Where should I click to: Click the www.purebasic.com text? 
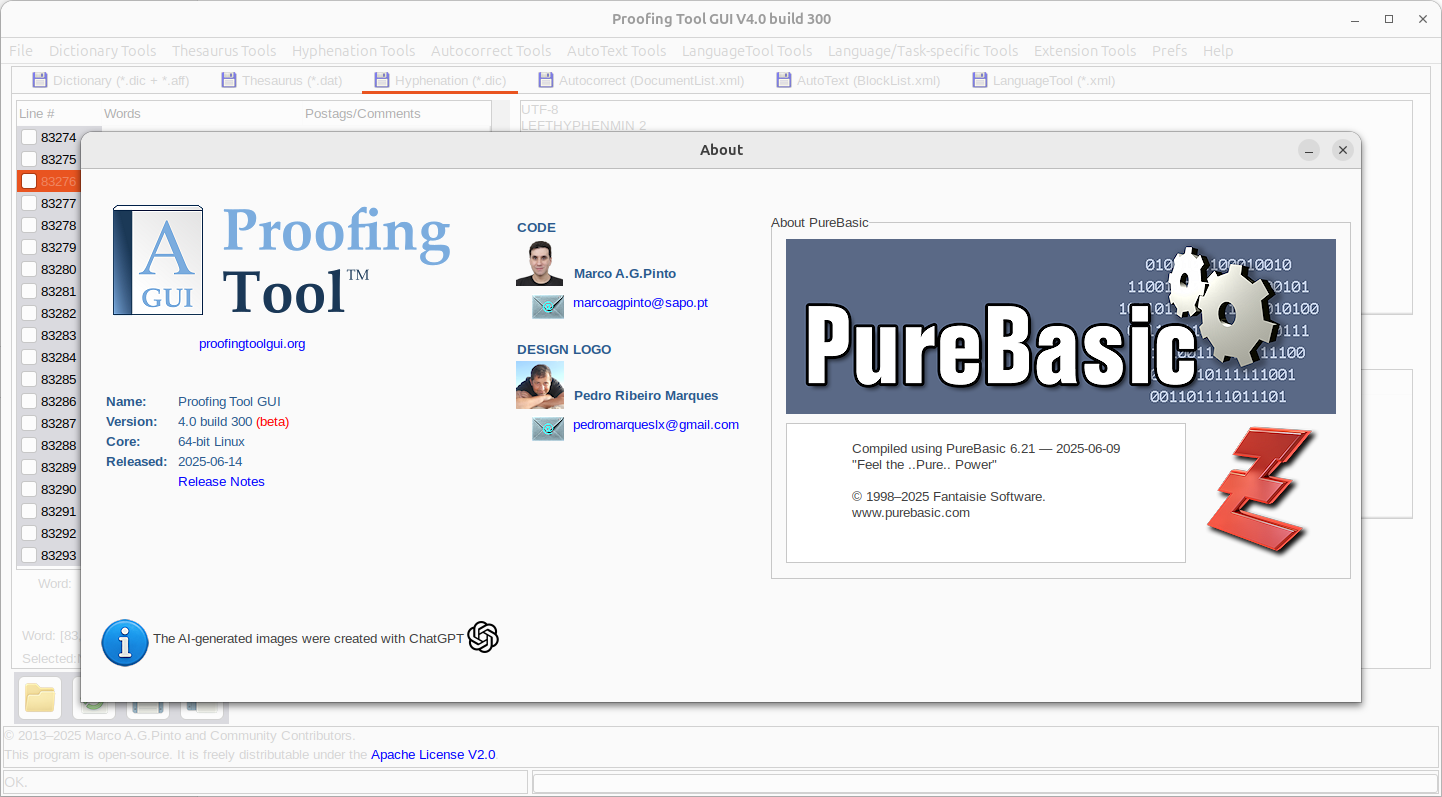tap(911, 513)
